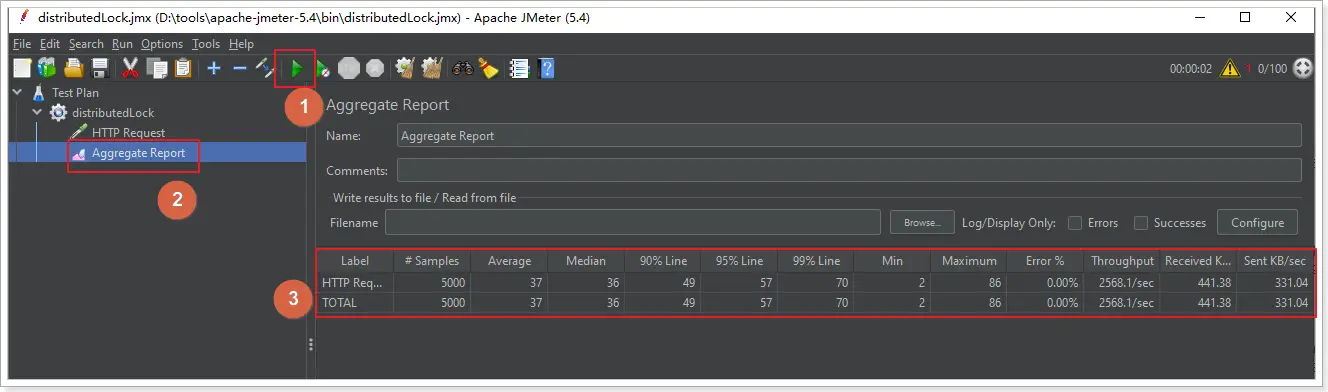The width and height of the screenshot is (1328, 392).
Task: Select the HTTP Req... row label cell
Action: pos(355,283)
